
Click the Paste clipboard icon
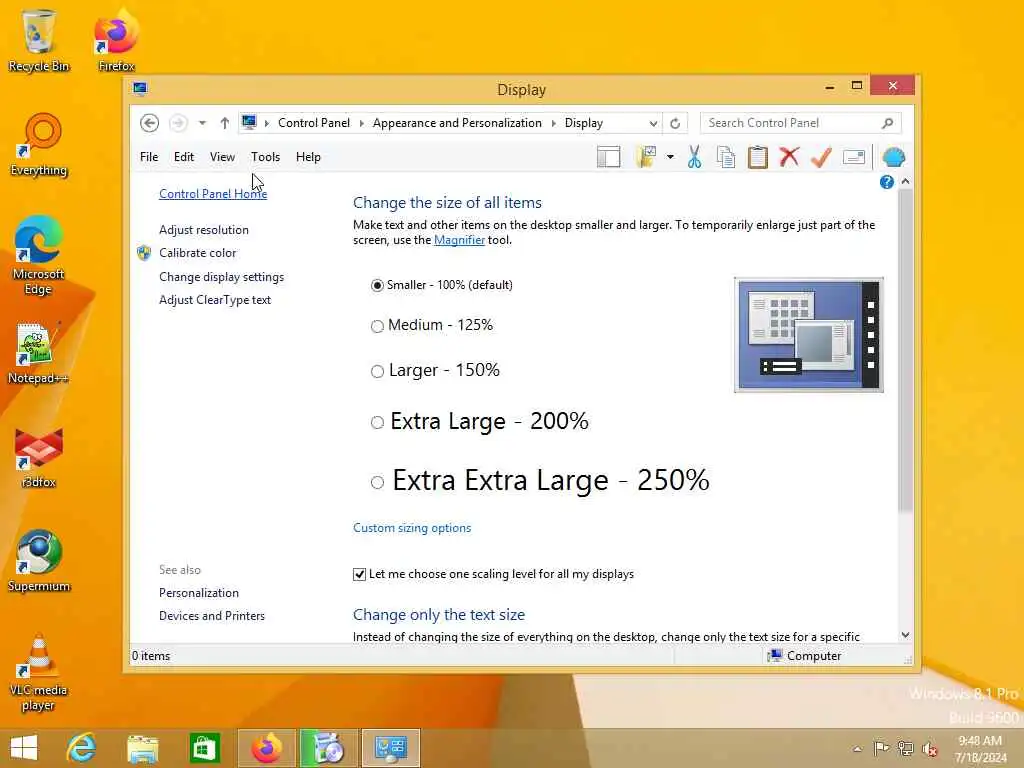[758, 157]
